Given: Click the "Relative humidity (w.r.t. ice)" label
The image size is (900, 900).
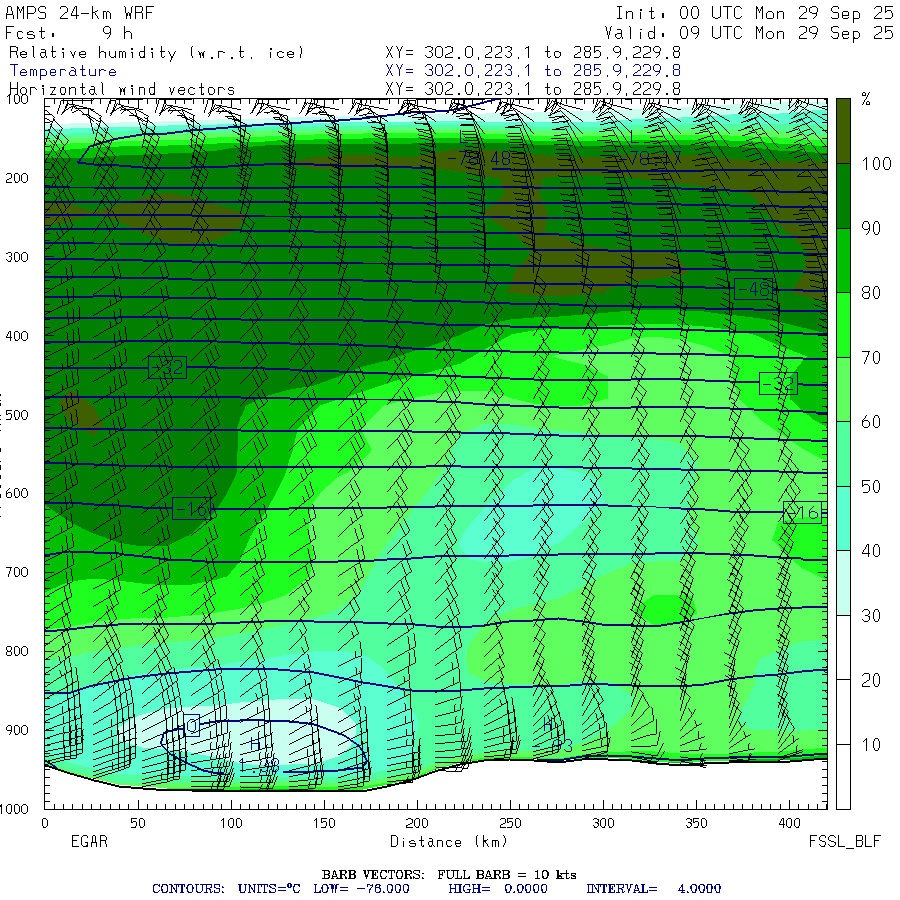Looking at the screenshot, I should (x=156, y=53).
